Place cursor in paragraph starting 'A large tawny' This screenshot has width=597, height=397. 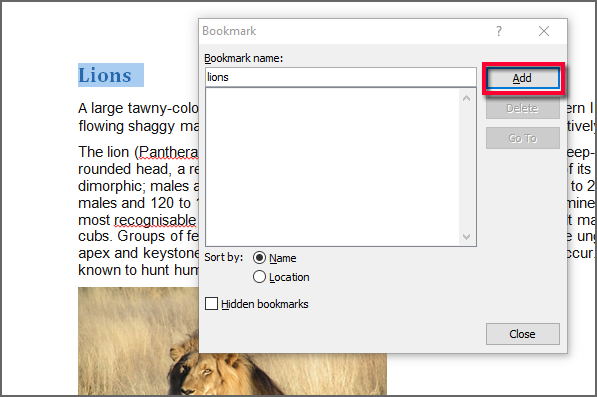click(138, 117)
